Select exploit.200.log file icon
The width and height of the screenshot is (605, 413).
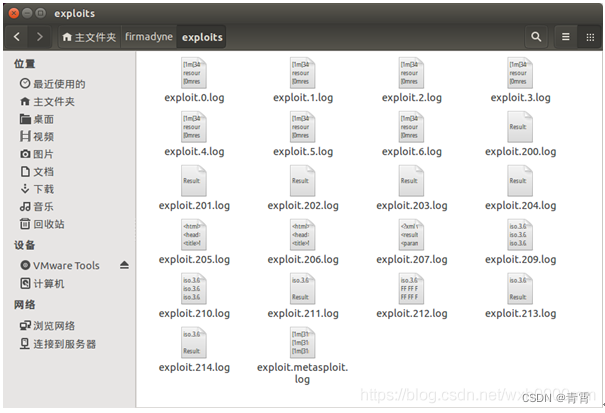pos(520,127)
